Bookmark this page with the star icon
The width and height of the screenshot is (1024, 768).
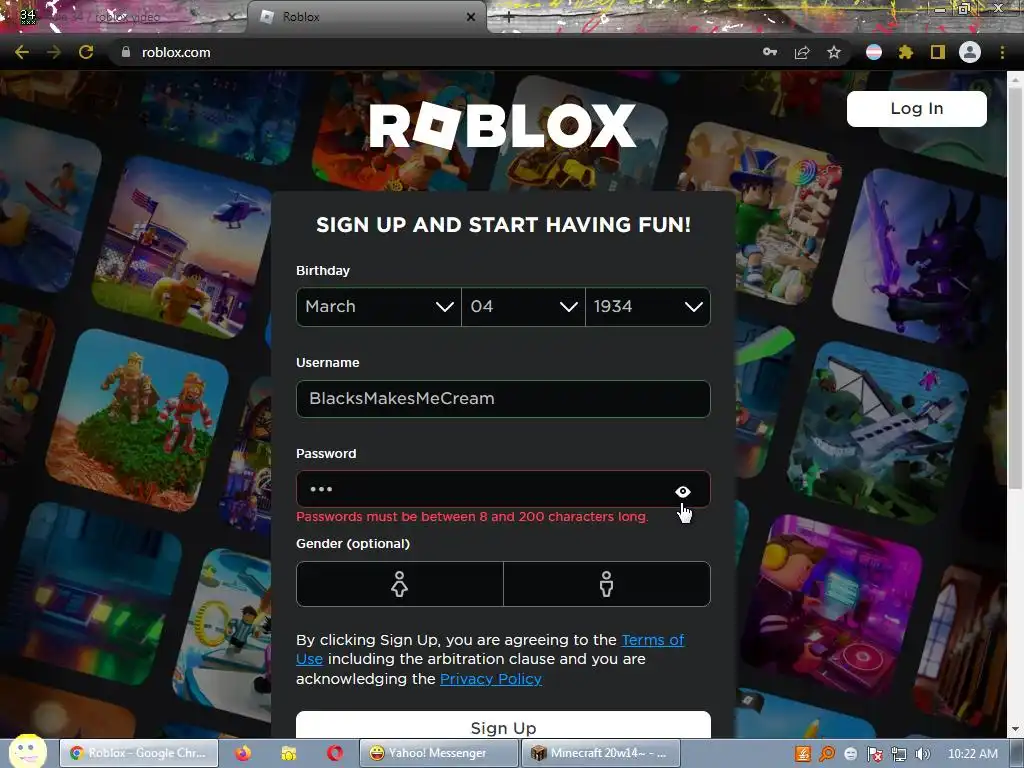pos(834,52)
